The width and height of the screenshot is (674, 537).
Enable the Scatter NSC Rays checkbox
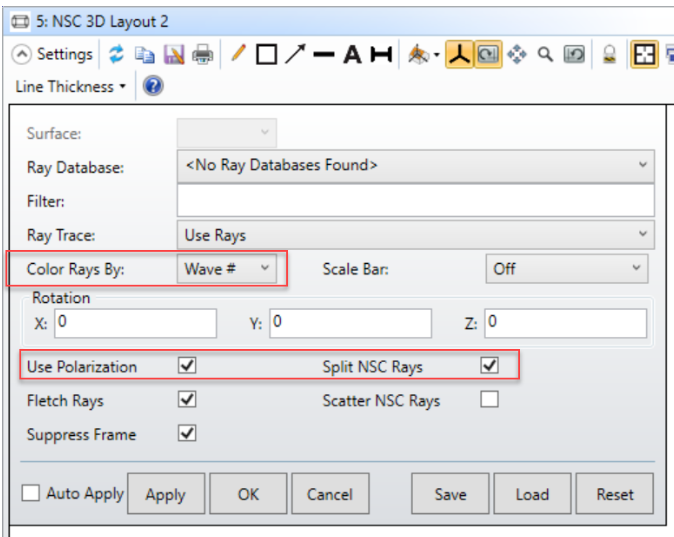click(x=489, y=400)
